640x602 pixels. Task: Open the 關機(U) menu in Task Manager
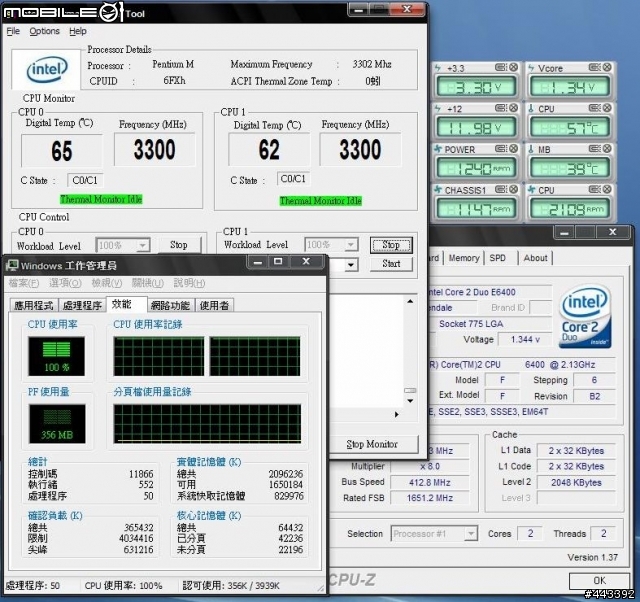point(148,283)
